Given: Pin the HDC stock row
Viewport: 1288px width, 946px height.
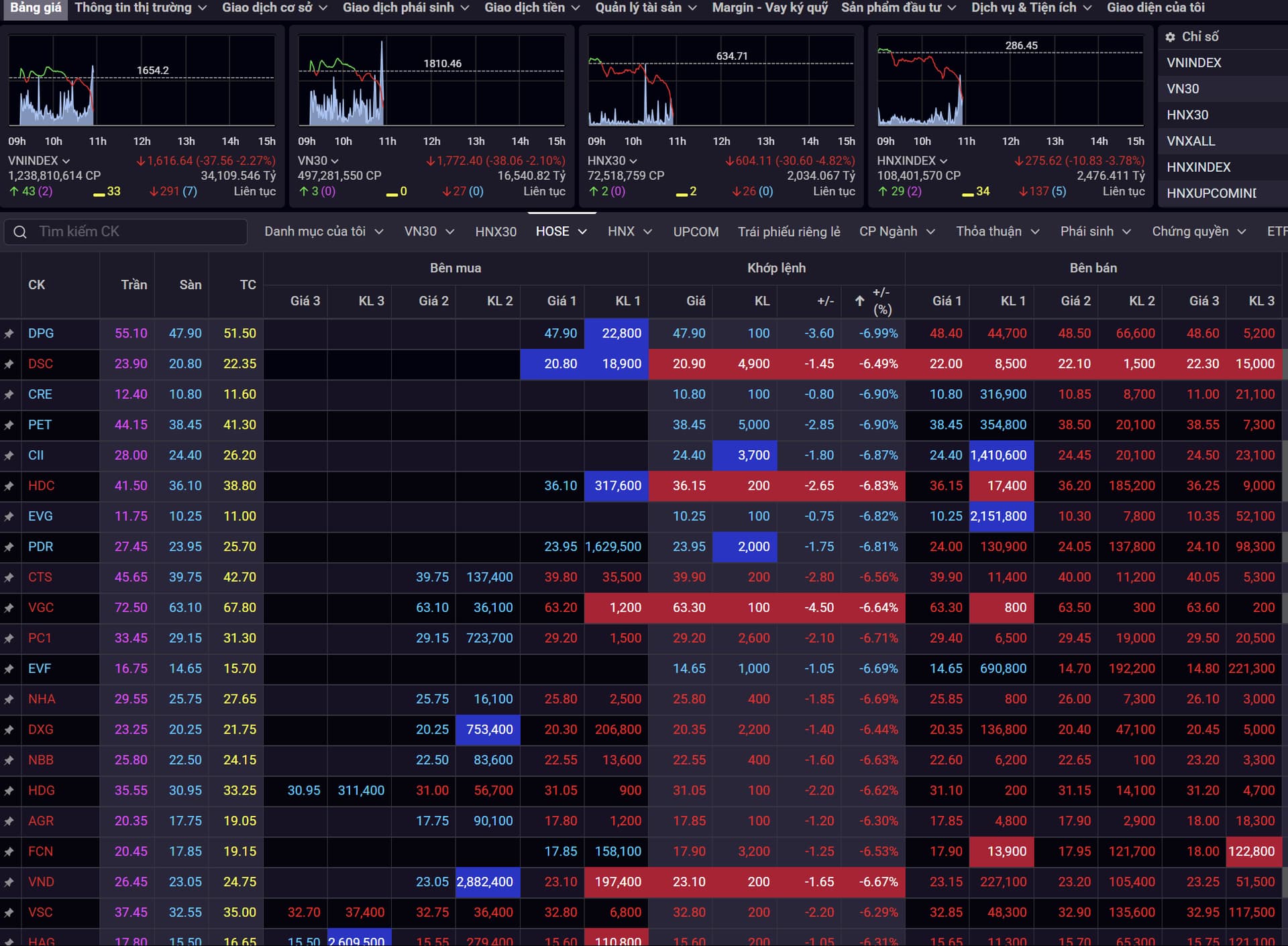Looking at the screenshot, I should point(9,486).
